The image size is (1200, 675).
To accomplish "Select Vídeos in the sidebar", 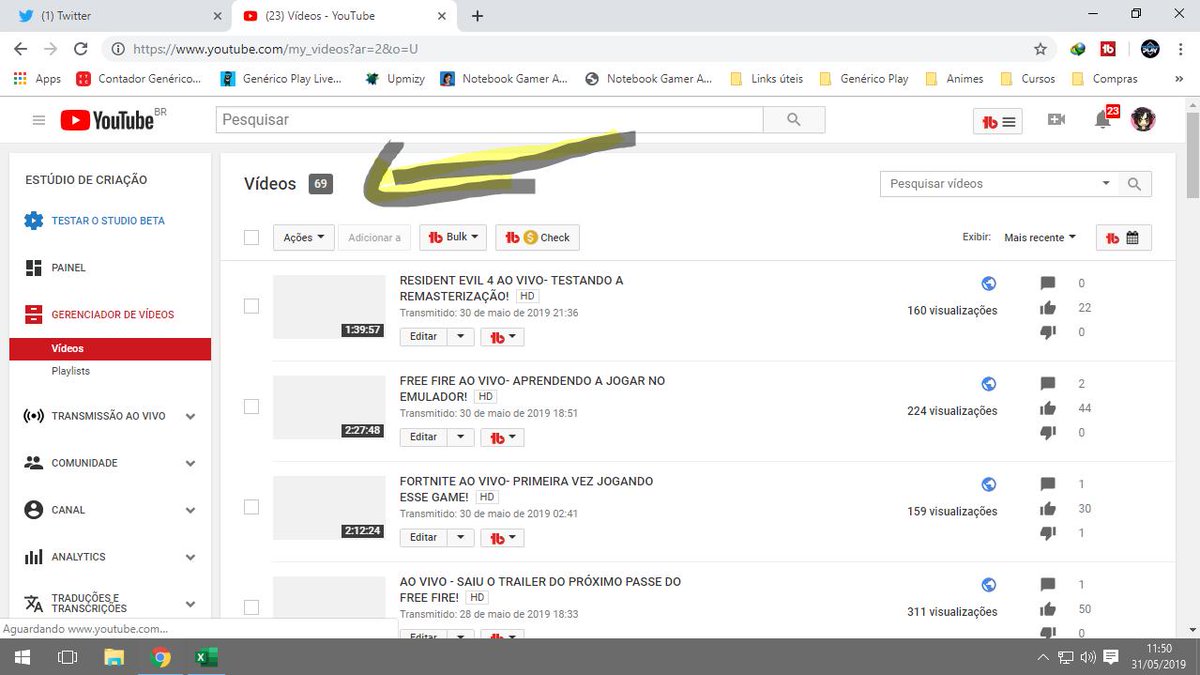I will click(110, 349).
